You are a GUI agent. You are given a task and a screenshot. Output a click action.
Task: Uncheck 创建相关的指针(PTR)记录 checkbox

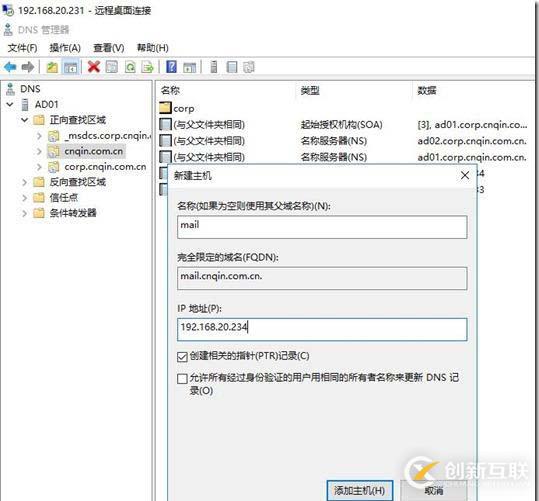tap(182, 357)
